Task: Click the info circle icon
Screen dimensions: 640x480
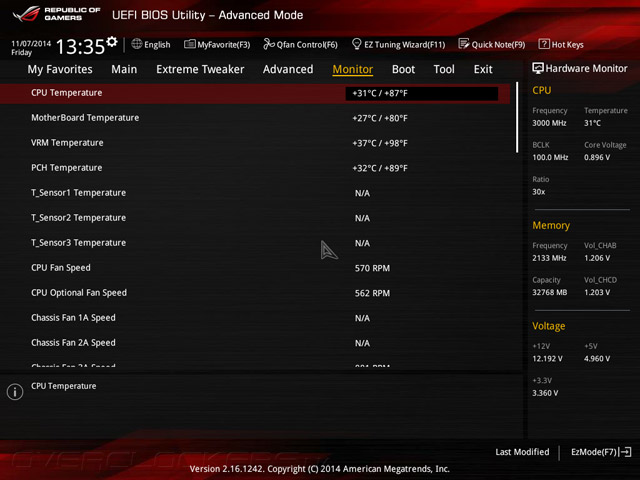Action: tap(15, 392)
